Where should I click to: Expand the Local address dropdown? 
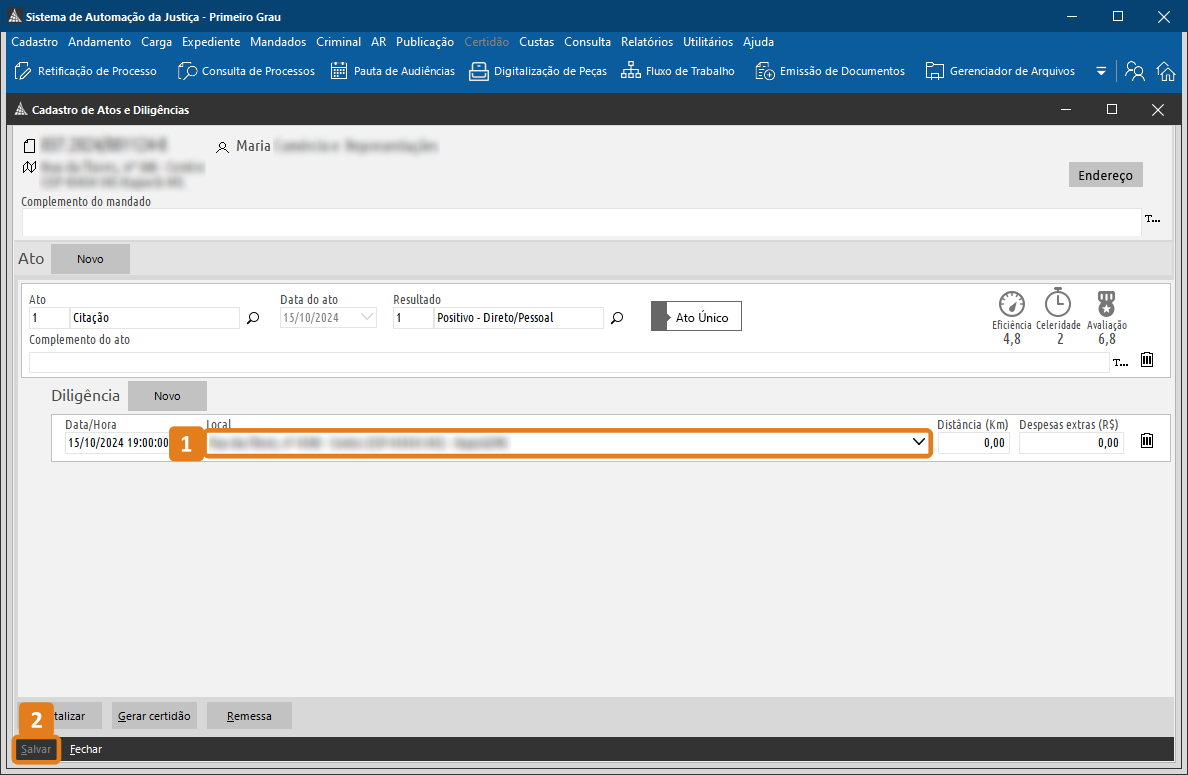coord(918,442)
